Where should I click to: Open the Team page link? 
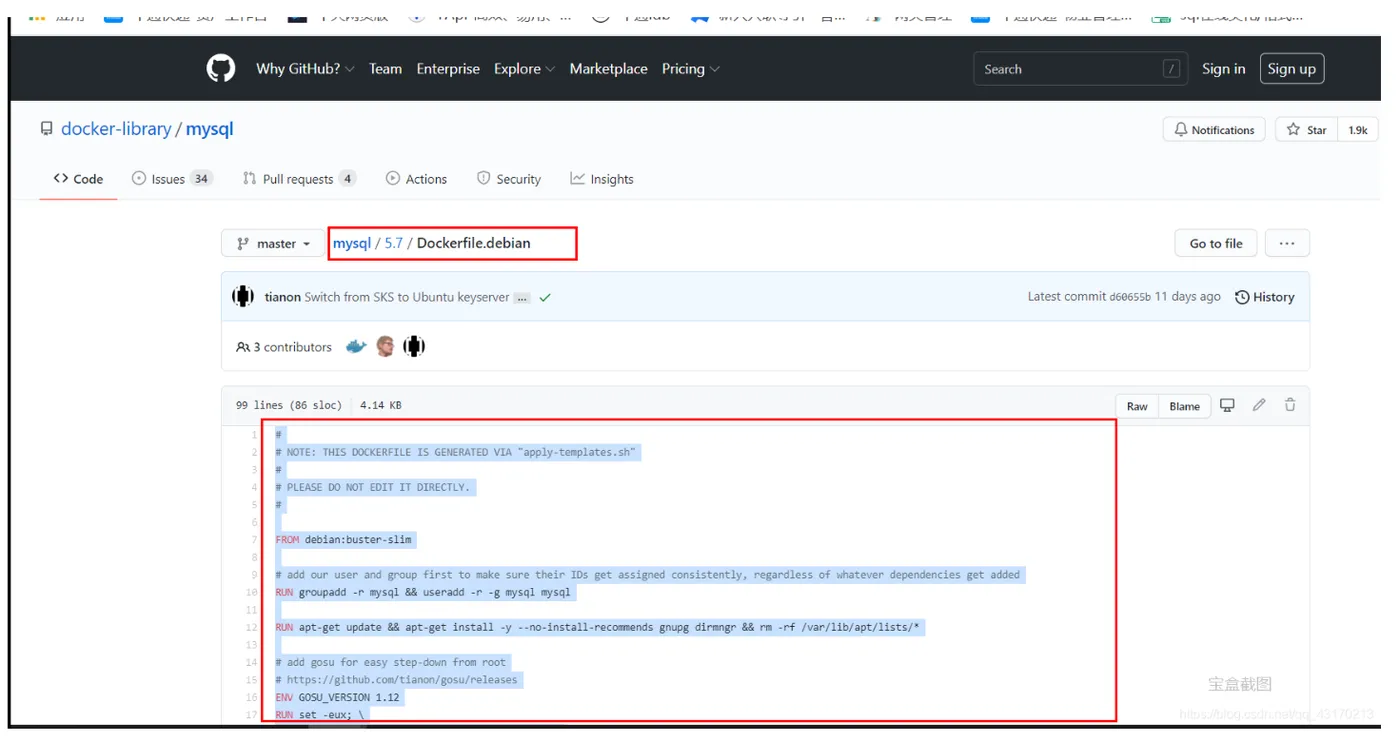click(x=385, y=69)
